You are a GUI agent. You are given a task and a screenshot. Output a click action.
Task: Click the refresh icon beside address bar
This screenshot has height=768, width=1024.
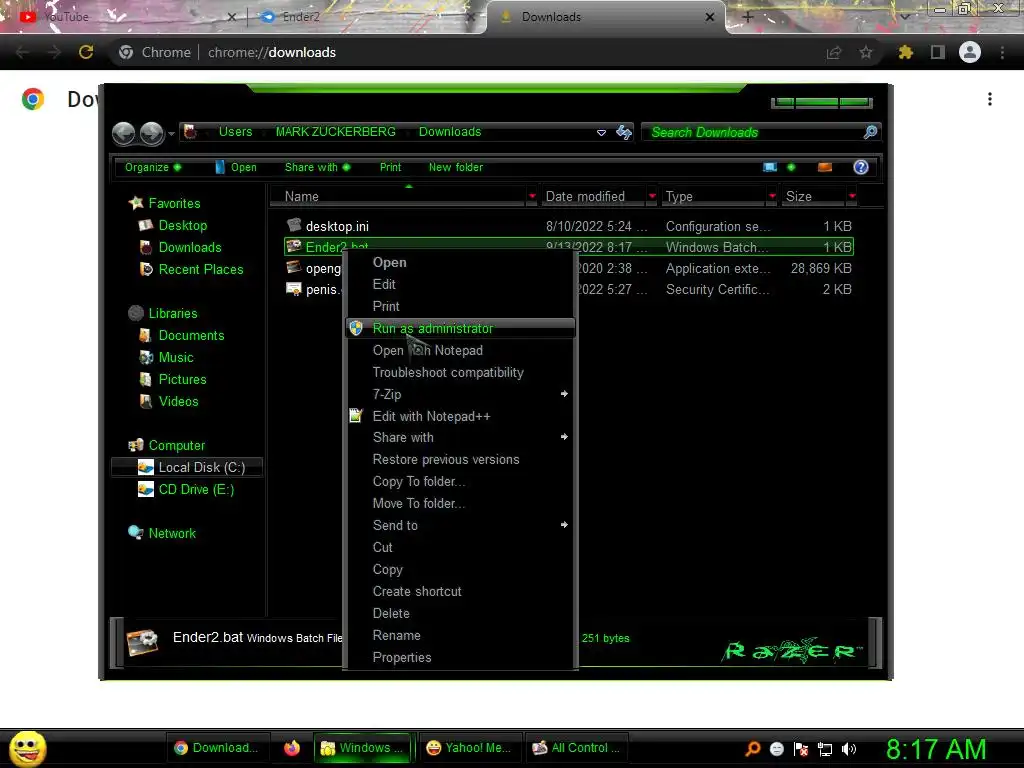click(x=624, y=133)
